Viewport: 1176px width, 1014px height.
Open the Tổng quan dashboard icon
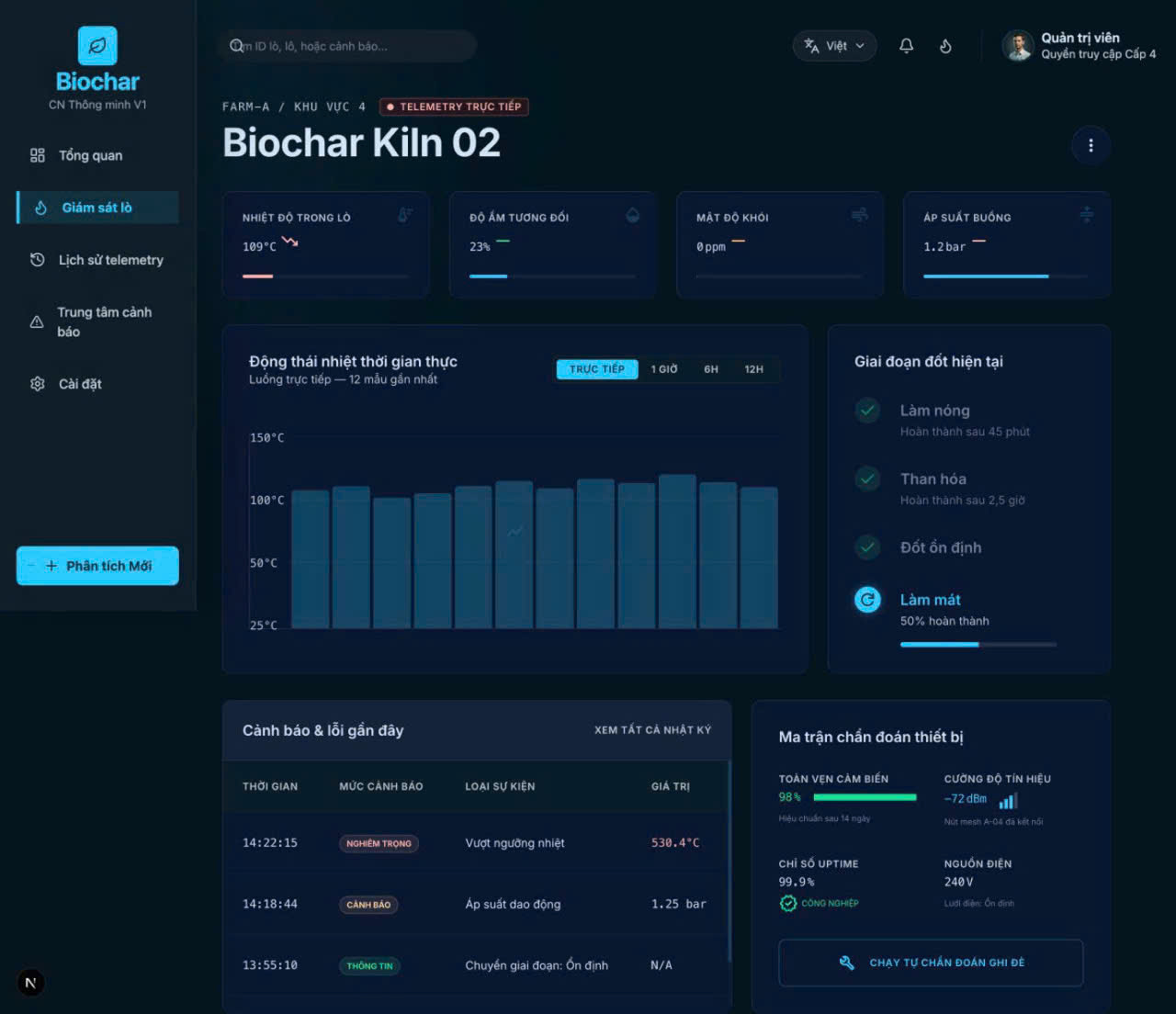38,155
